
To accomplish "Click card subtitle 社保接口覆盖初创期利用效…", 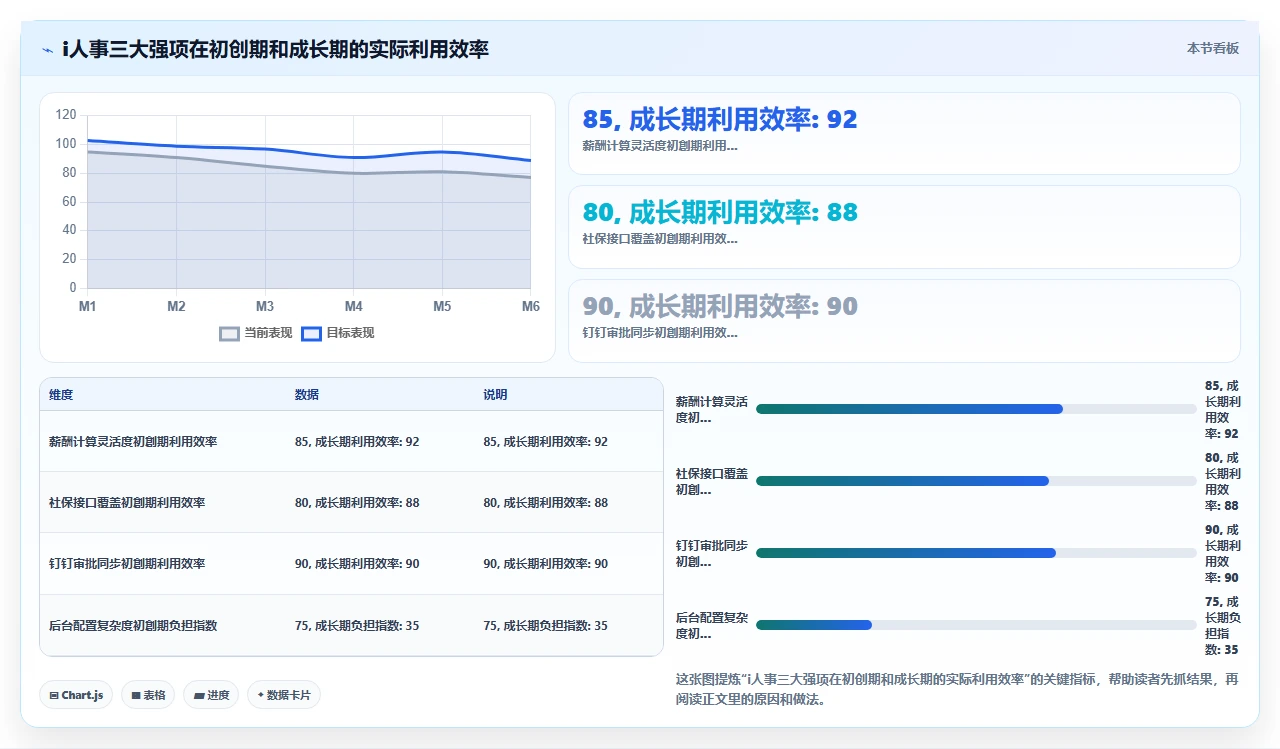I will click(x=660, y=239).
